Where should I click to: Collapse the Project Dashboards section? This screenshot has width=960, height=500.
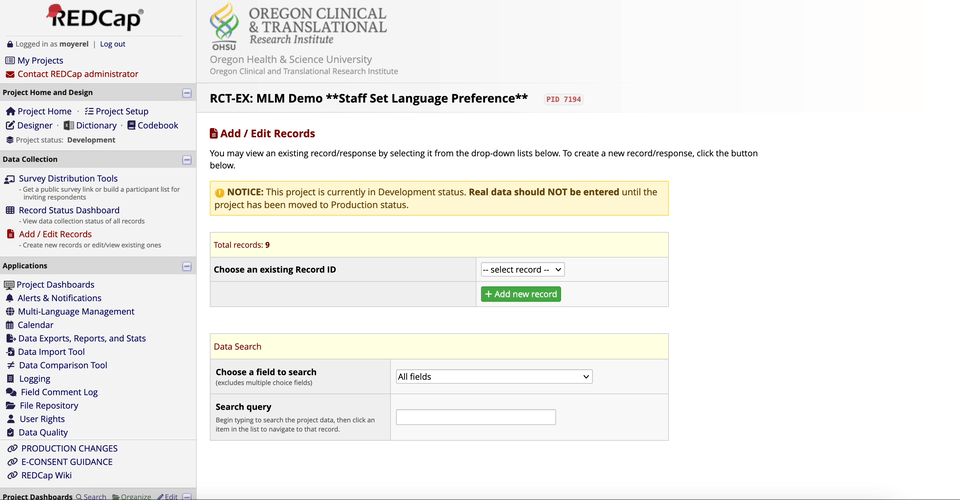pyautogui.click(x=187, y=496)
